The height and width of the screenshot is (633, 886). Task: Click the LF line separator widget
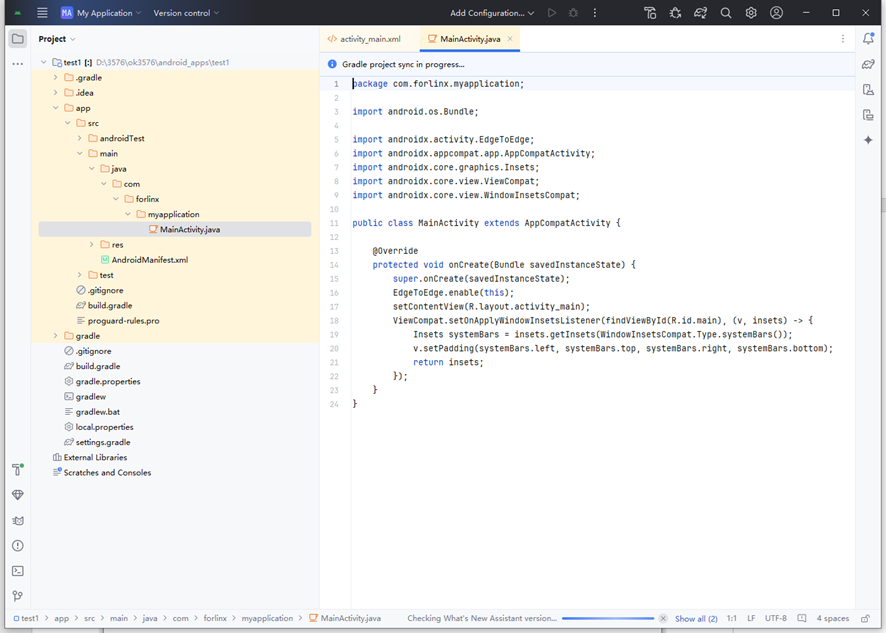pyautogui.click(x=751, y=618)
